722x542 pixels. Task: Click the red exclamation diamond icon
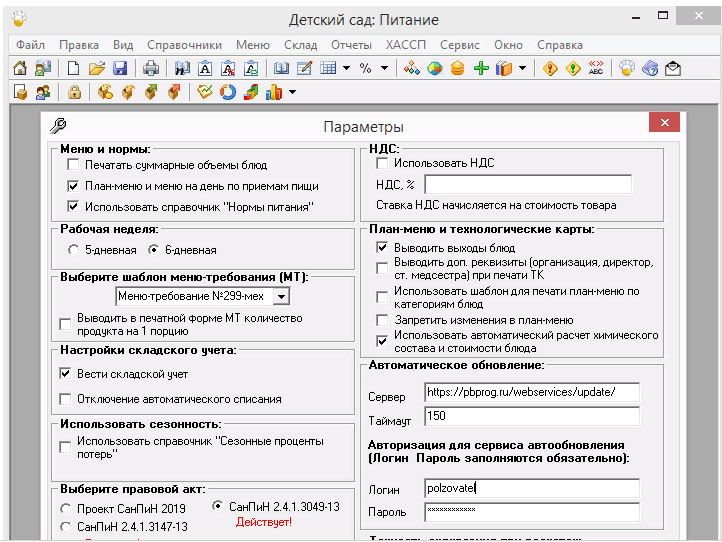pos(550,69)
